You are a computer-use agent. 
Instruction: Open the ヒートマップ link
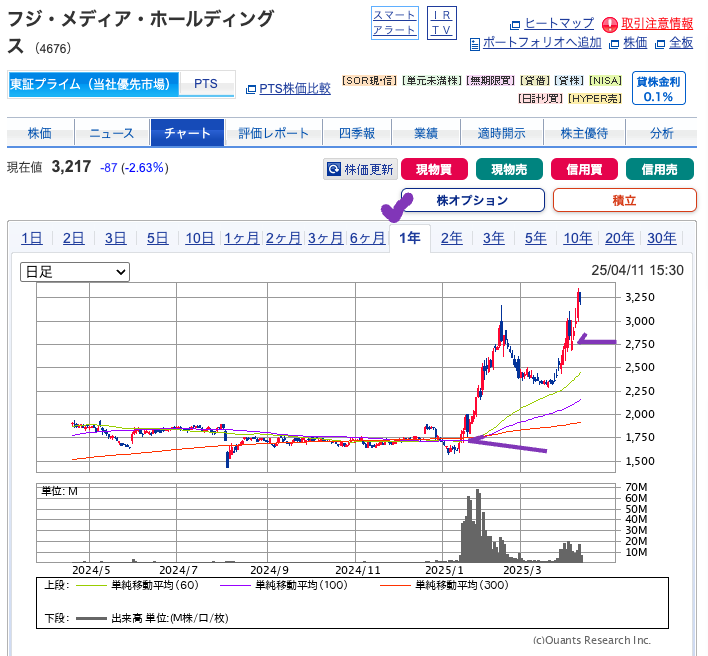click(x=559, y=23)
